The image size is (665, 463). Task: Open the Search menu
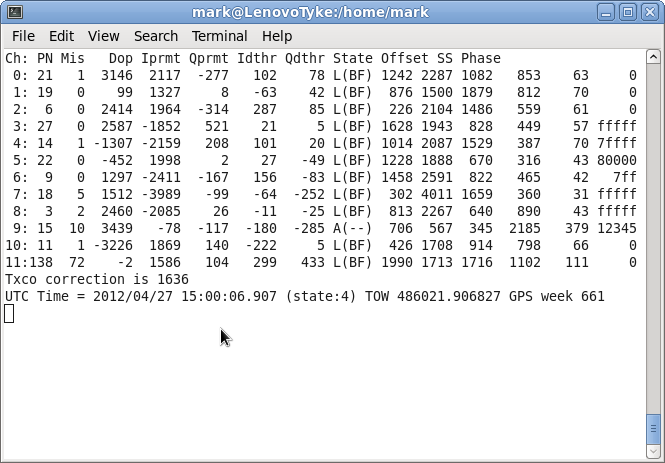pyautogui.click(x=155, y=36)
